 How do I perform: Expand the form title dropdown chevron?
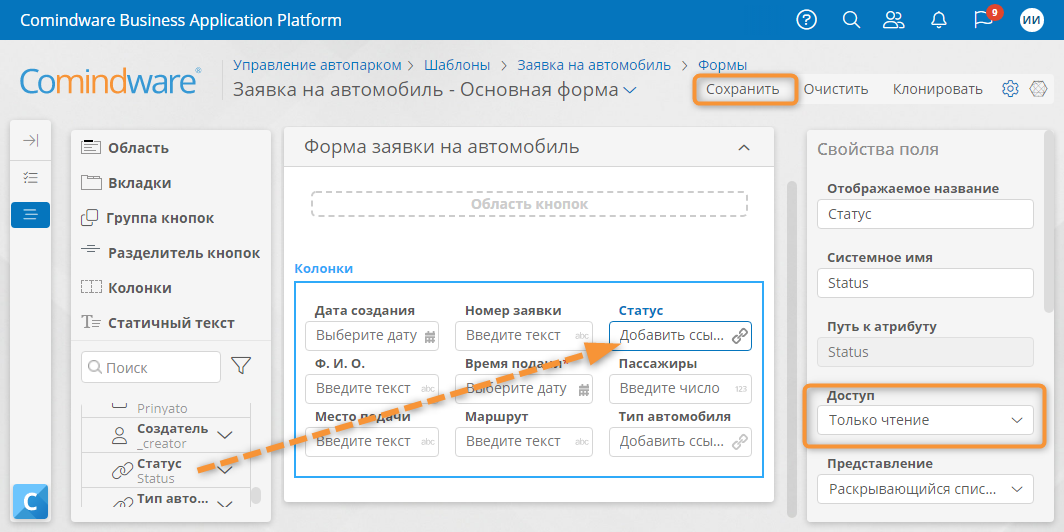click(629, 90)
